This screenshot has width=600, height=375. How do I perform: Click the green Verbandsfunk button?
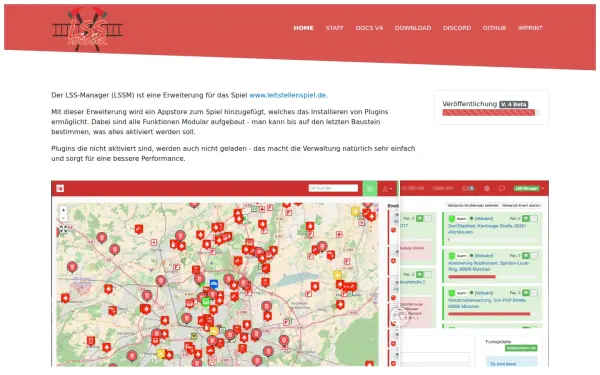[521, 348]
